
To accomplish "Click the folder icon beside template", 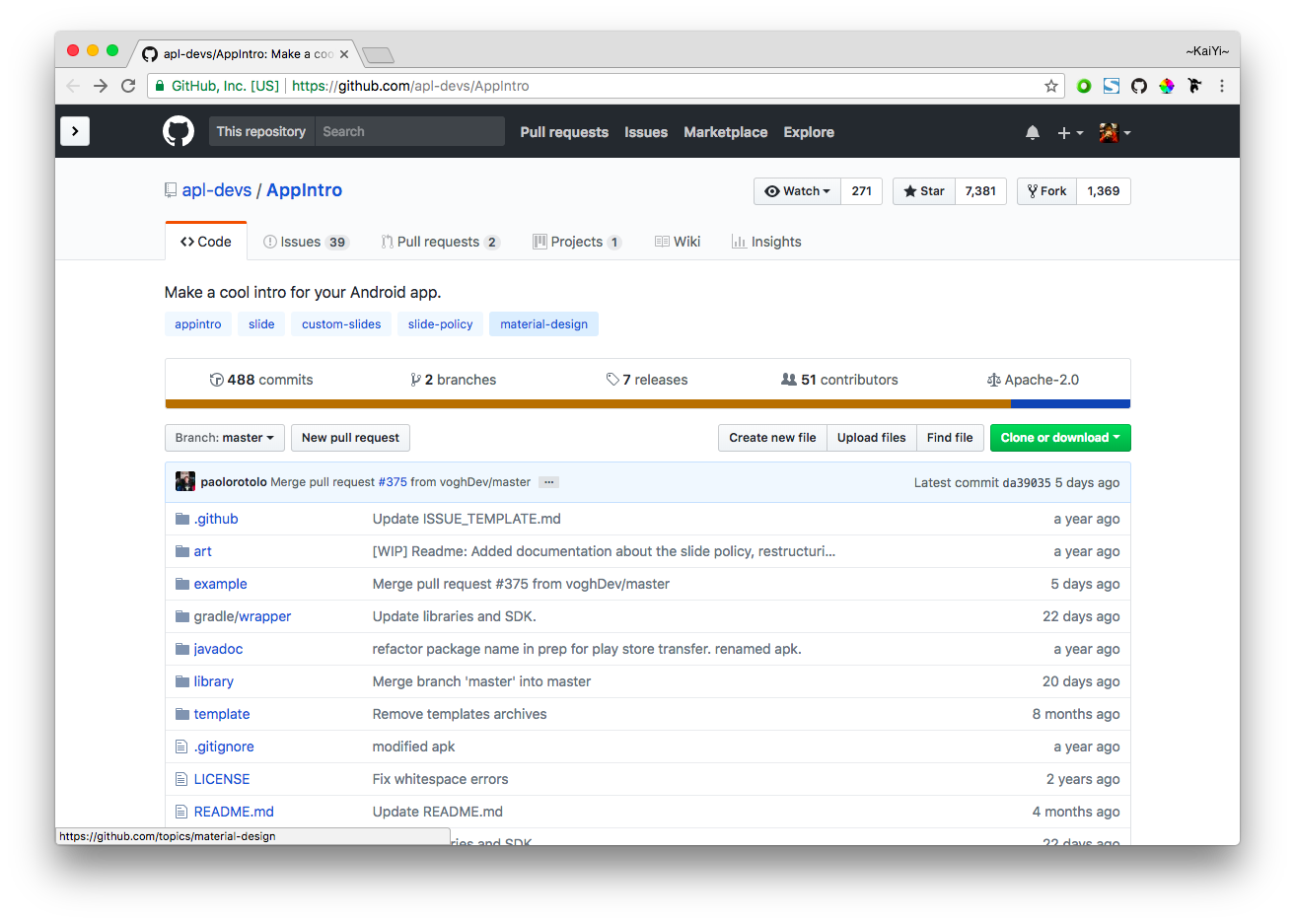I will (182, 714).
